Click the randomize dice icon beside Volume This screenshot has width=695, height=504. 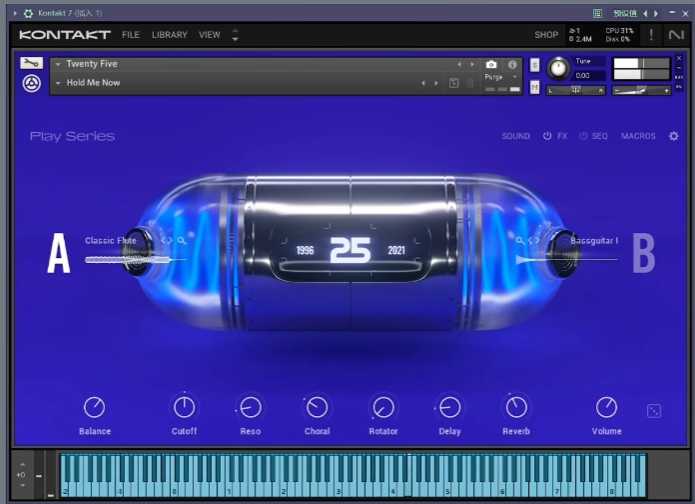(654, 410)
